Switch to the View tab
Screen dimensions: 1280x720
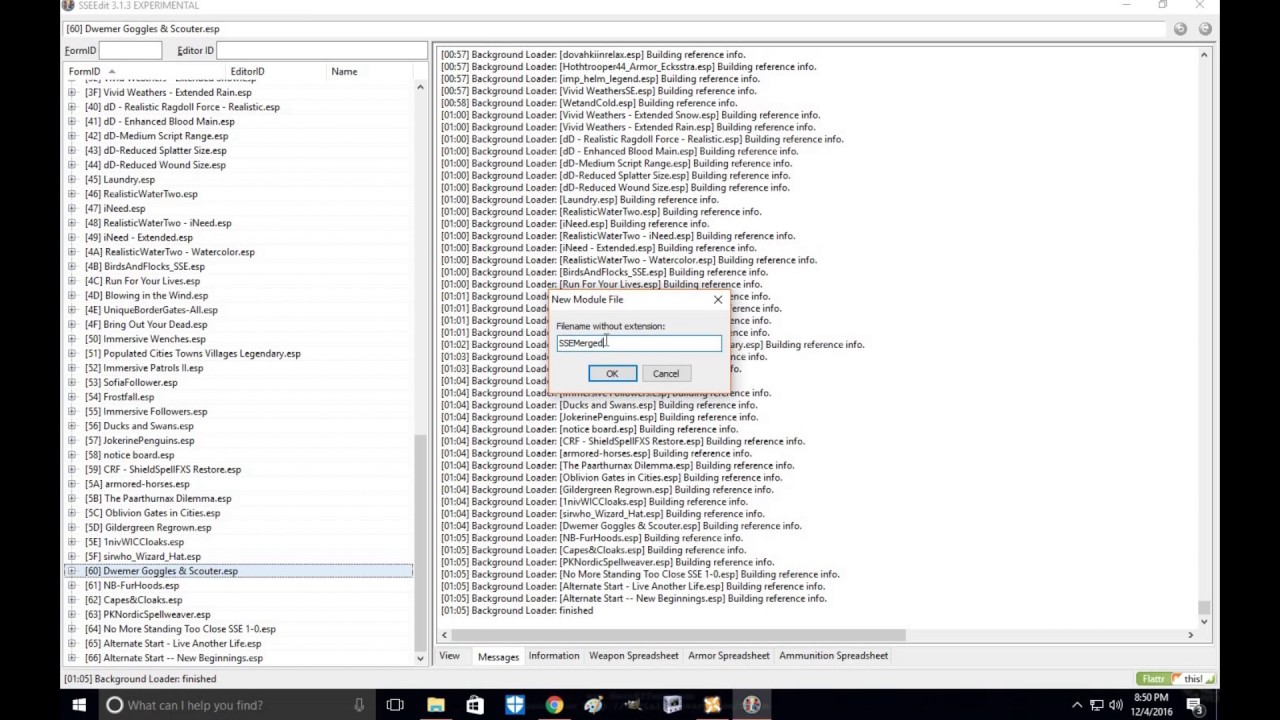click(x=449, y=656)
